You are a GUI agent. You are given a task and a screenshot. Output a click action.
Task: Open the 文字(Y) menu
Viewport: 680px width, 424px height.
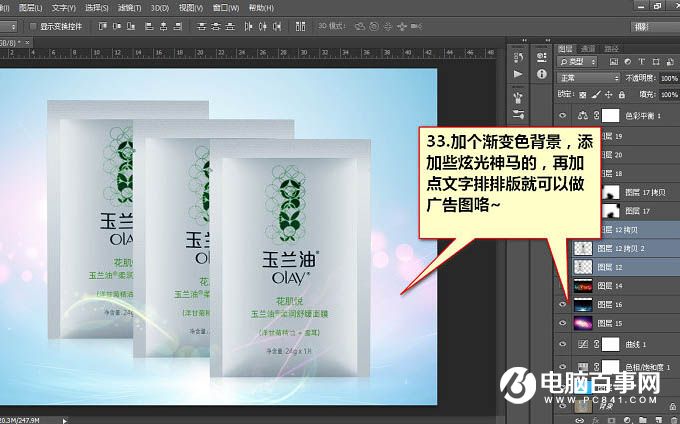pyautogui.click(x=63, y=8)
